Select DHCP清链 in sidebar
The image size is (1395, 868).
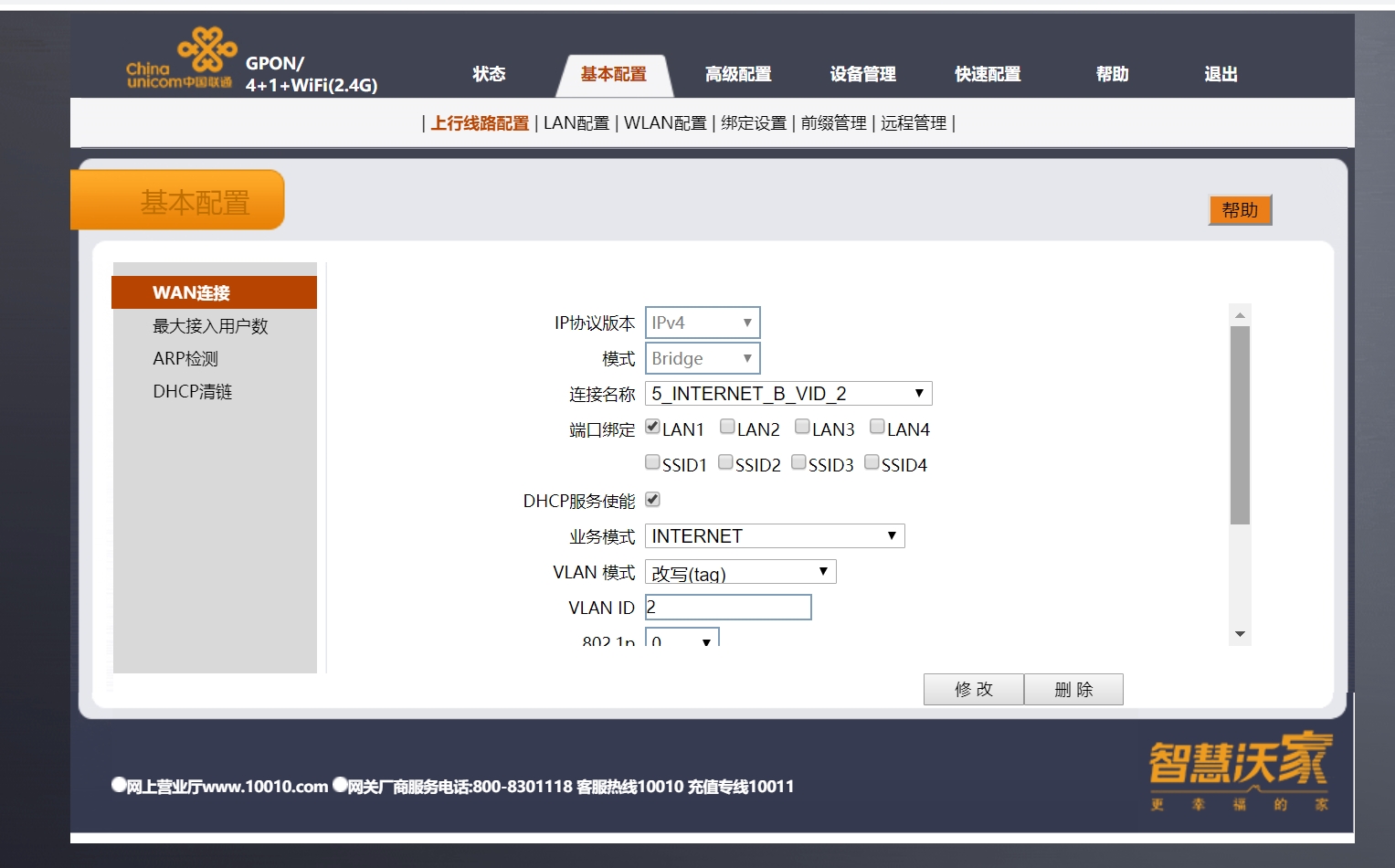[x=193, y=392]
